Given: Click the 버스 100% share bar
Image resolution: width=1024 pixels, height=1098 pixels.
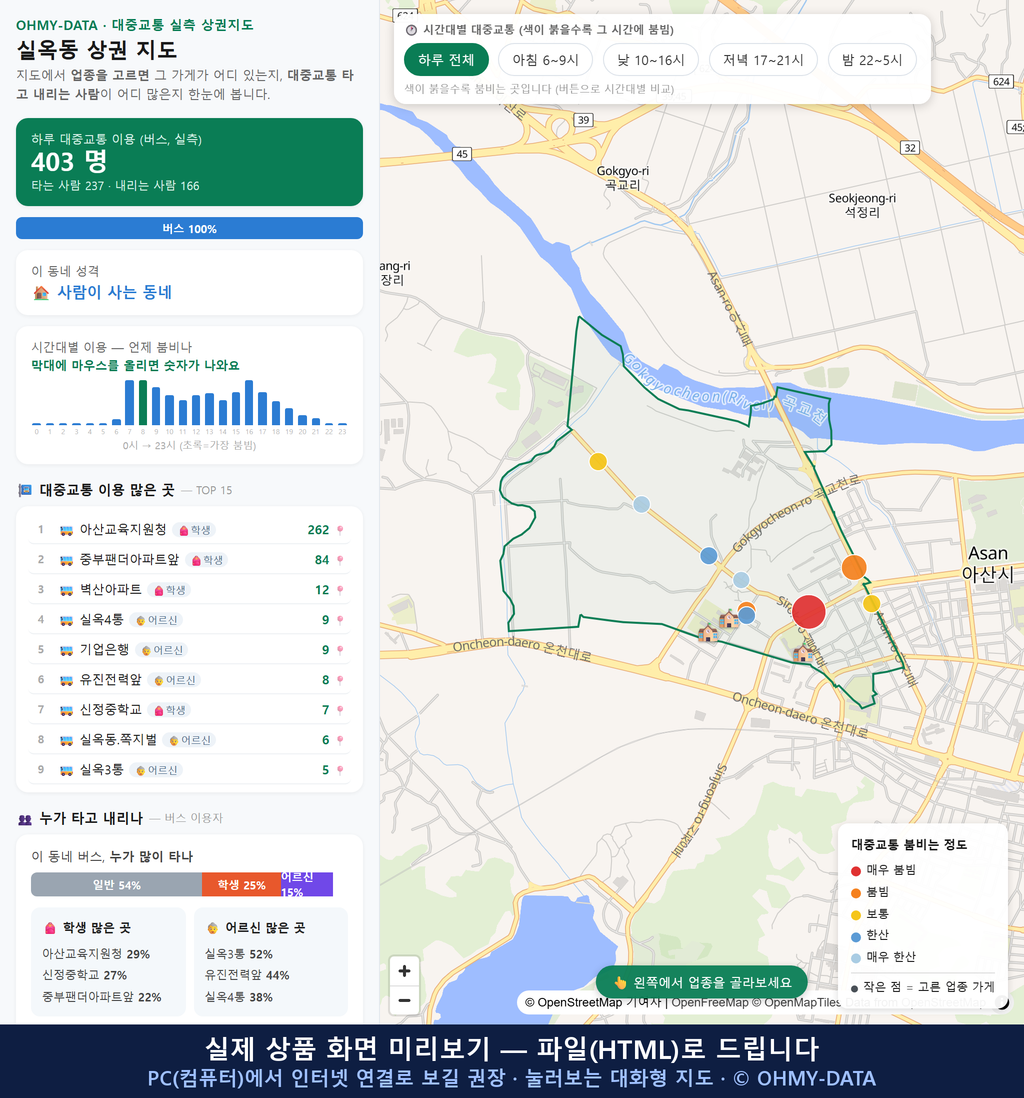Looking at the screenshot, I should click(x=189, y=228).
